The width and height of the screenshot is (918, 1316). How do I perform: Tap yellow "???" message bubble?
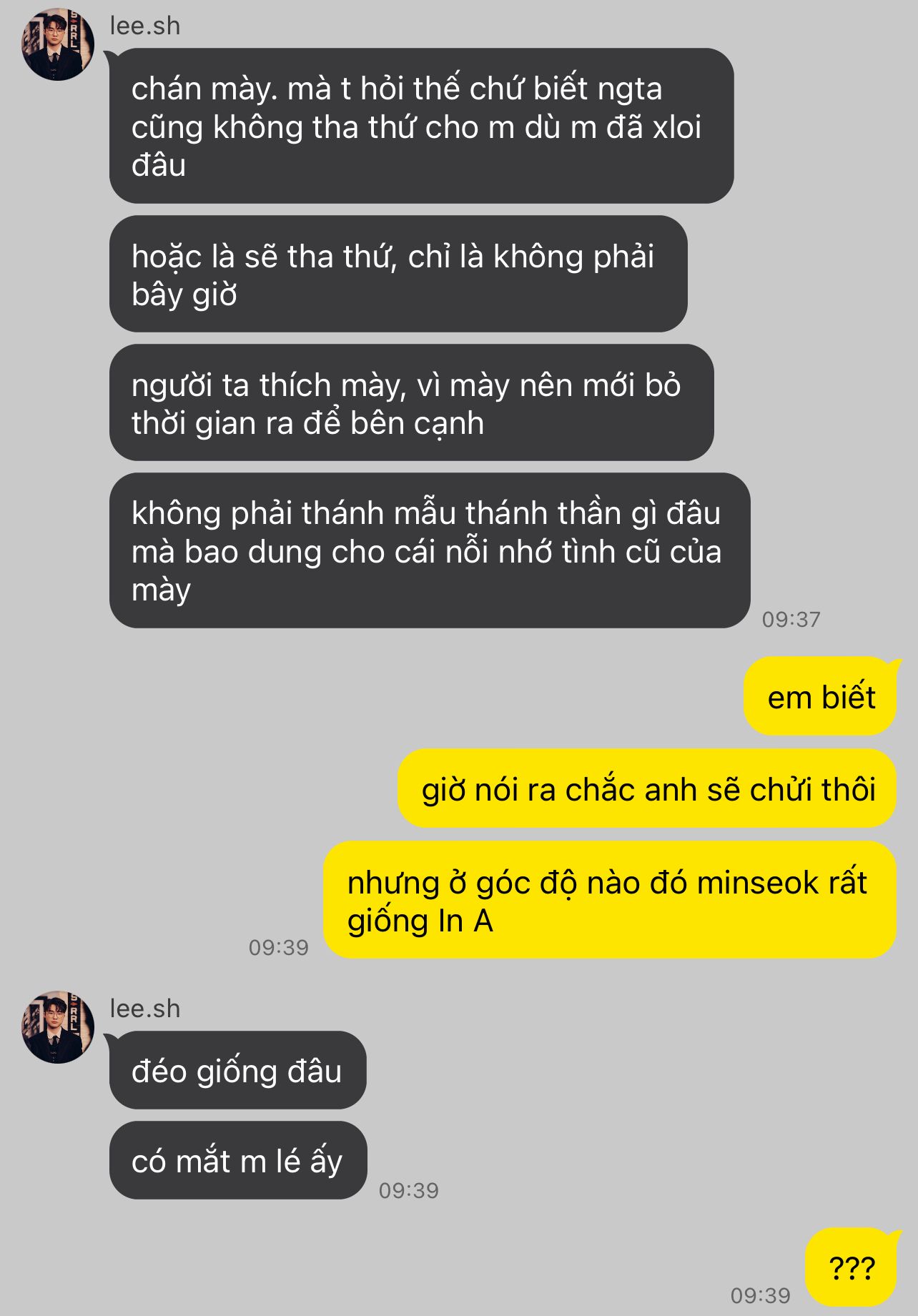(x=851, y=1267)
